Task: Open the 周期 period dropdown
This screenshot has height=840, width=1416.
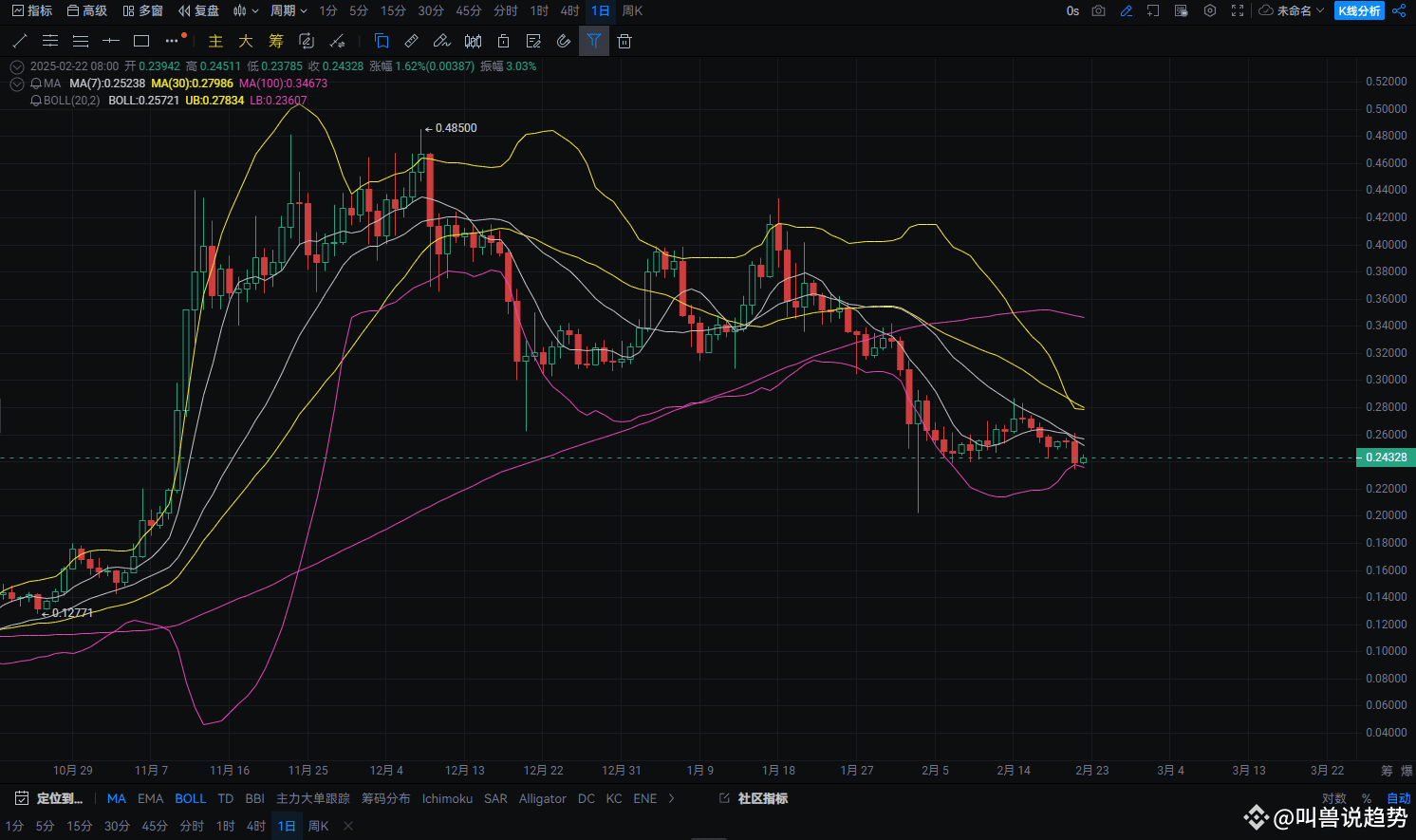Action: pos(289,10)
